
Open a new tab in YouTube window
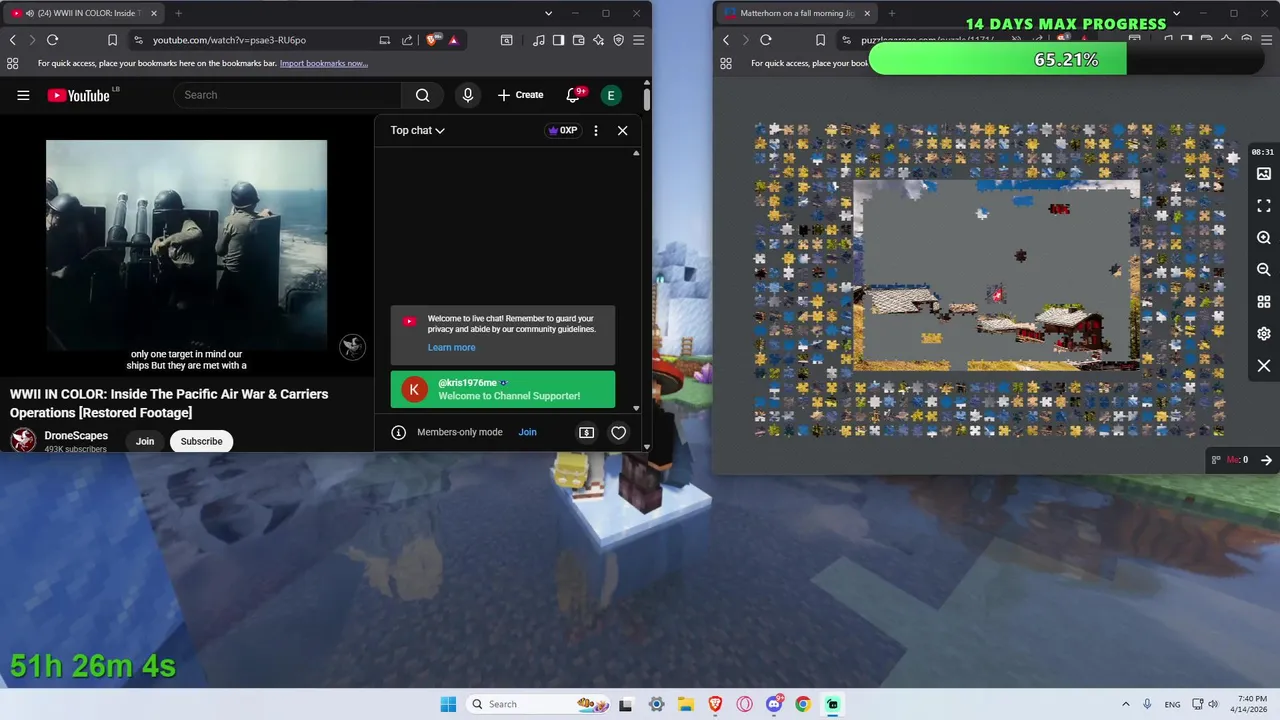(178, 13)
